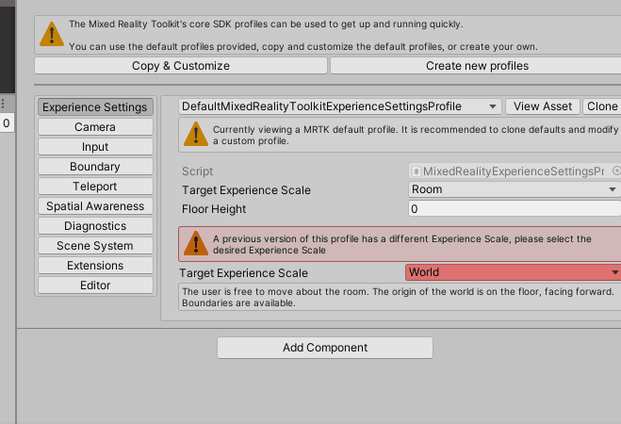Click the warning icon beside MRTK default profile notice
Image resolution: width=621 pixels, height=424 pixels.
click(196, 134)
